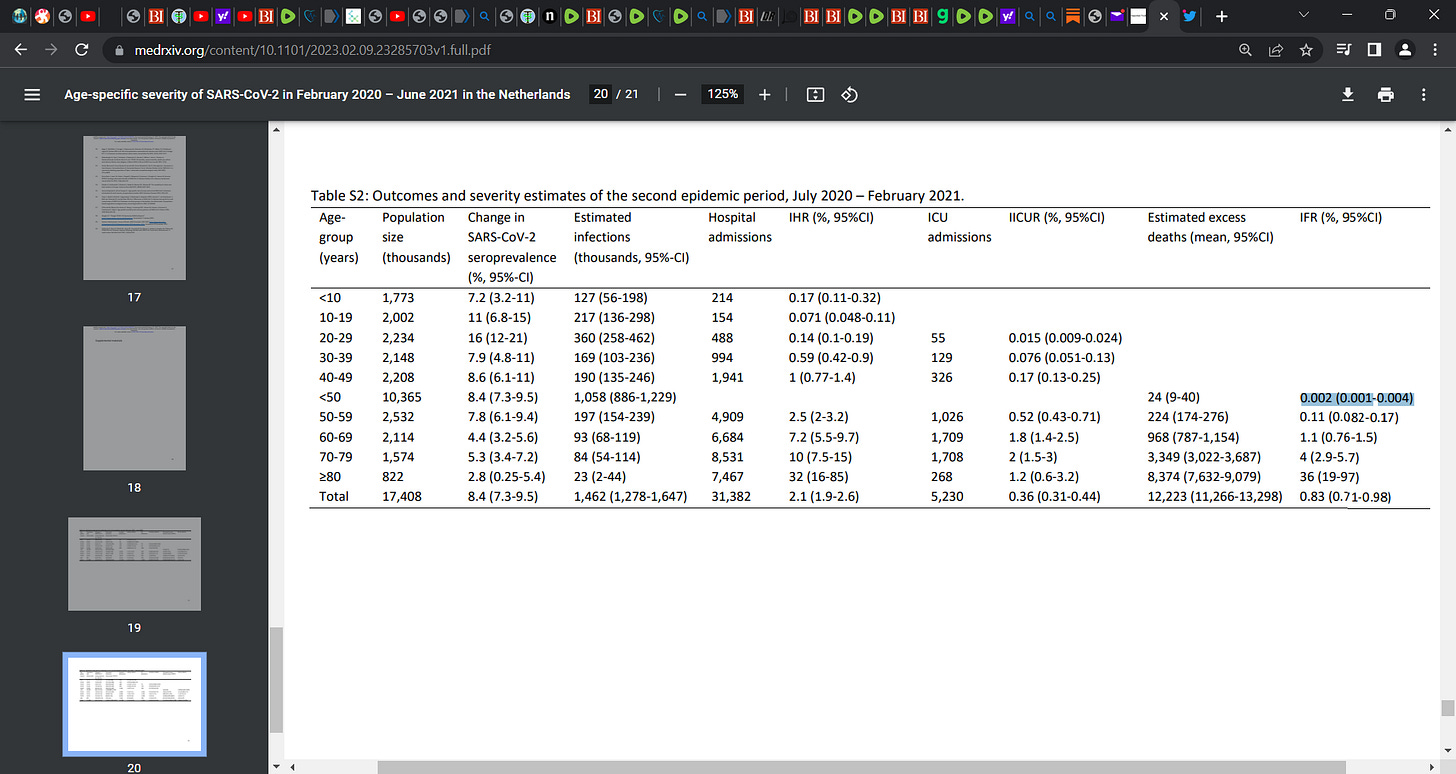Reload the medrxiv page

82,49
